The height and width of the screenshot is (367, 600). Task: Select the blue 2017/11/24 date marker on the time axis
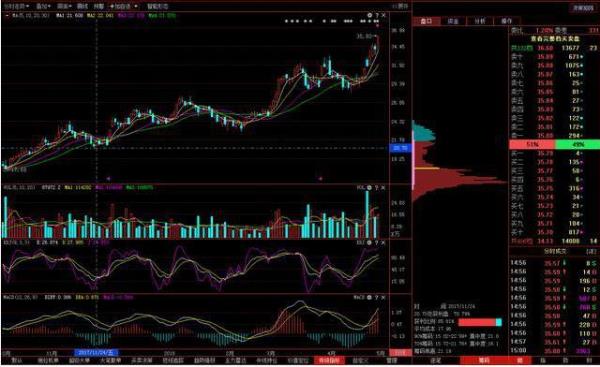tap(96, 352)
